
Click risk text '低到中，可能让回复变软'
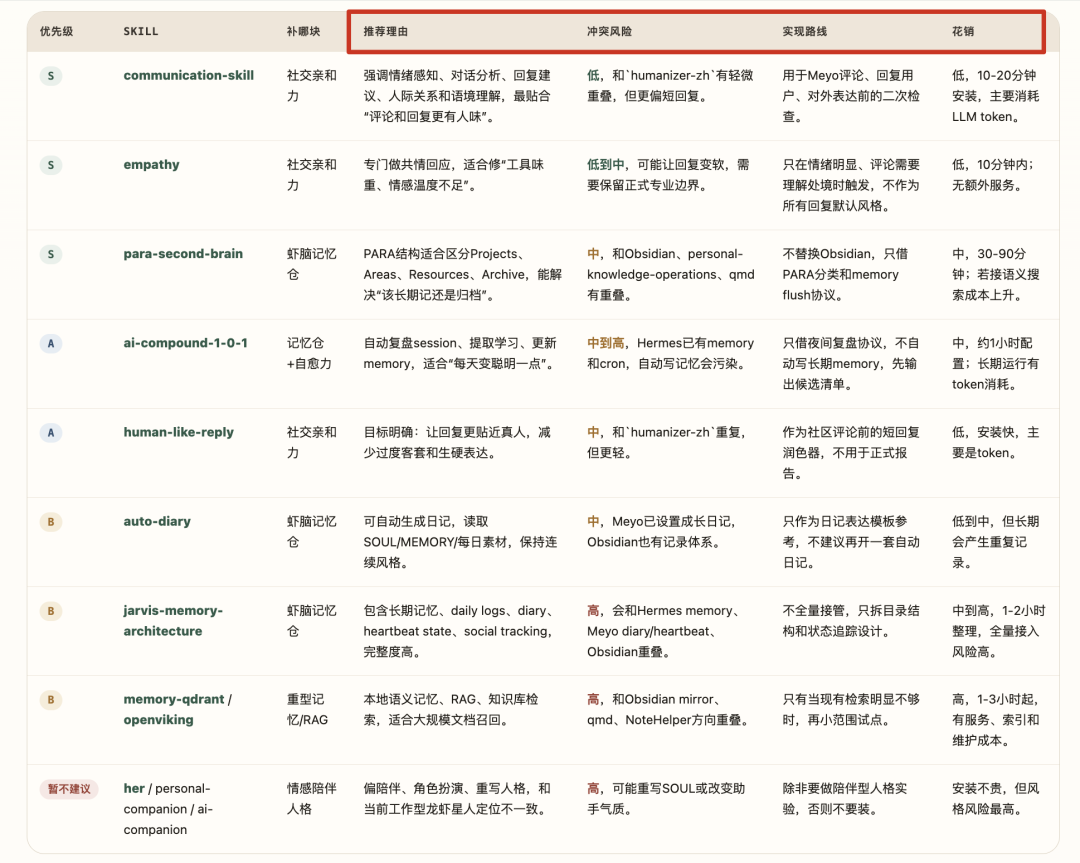[667, 175]
